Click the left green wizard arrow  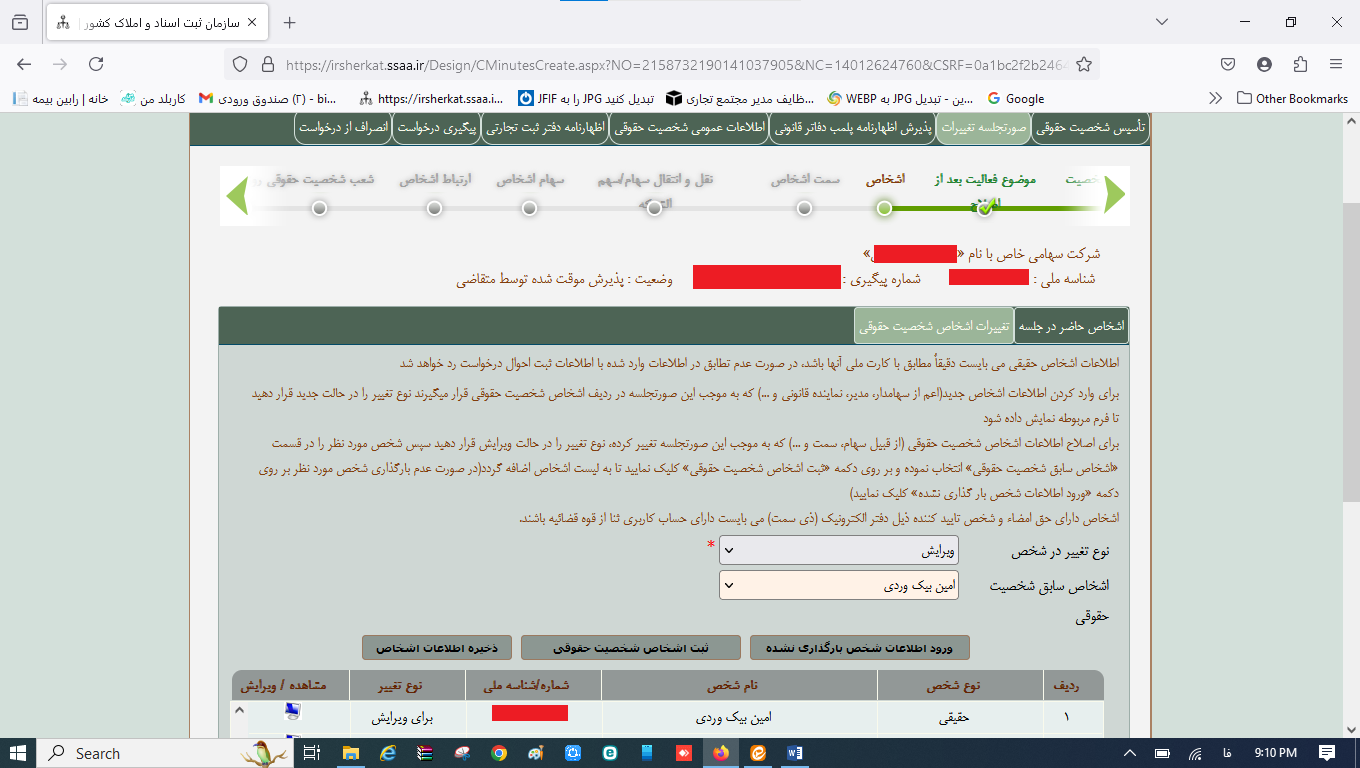coord(237,195)
